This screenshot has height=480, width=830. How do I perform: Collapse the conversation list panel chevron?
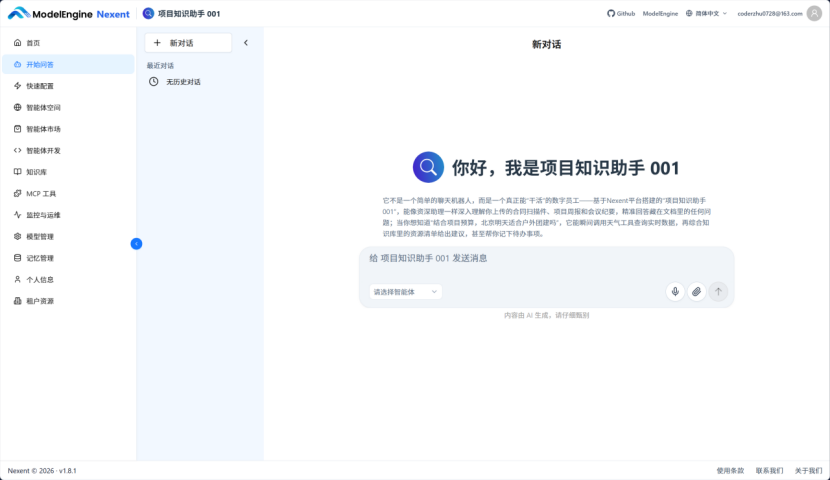tap(246, 43)
